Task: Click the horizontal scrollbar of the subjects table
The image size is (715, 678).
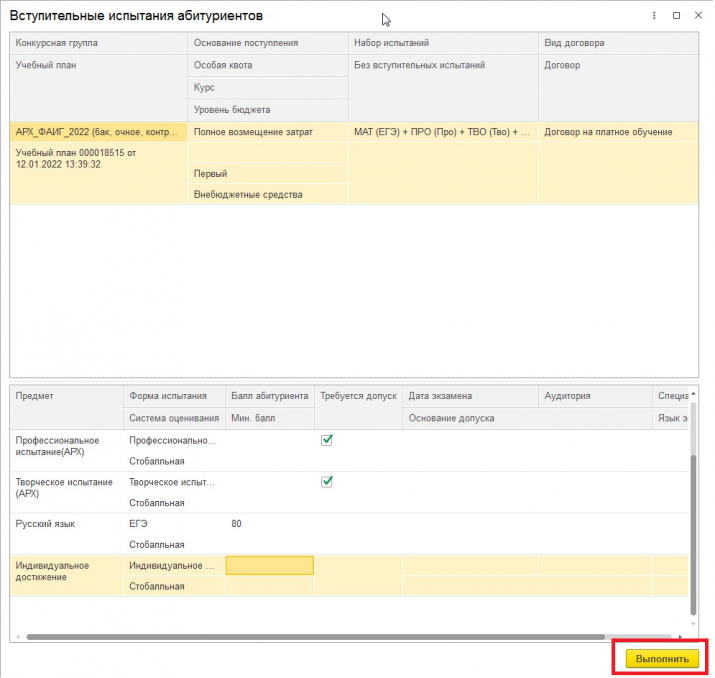Action: (316, 637)
